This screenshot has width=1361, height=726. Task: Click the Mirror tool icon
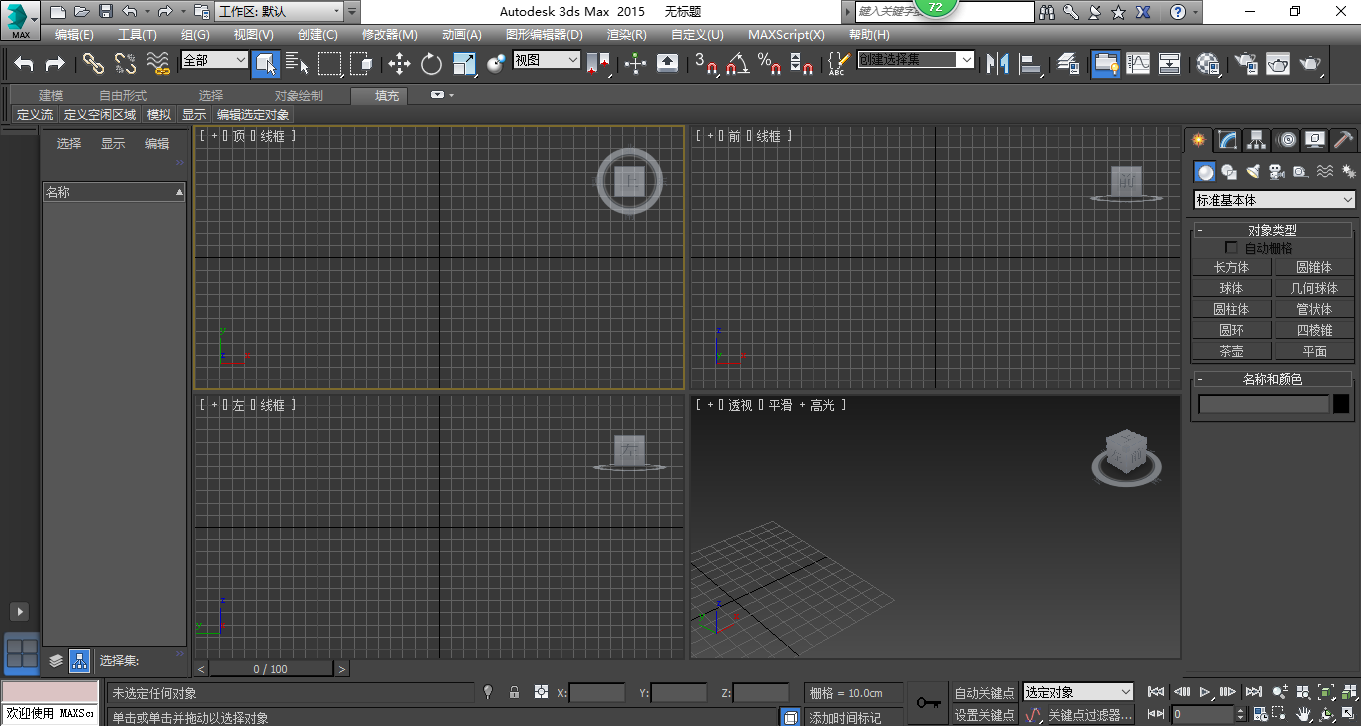pos(997,64)
